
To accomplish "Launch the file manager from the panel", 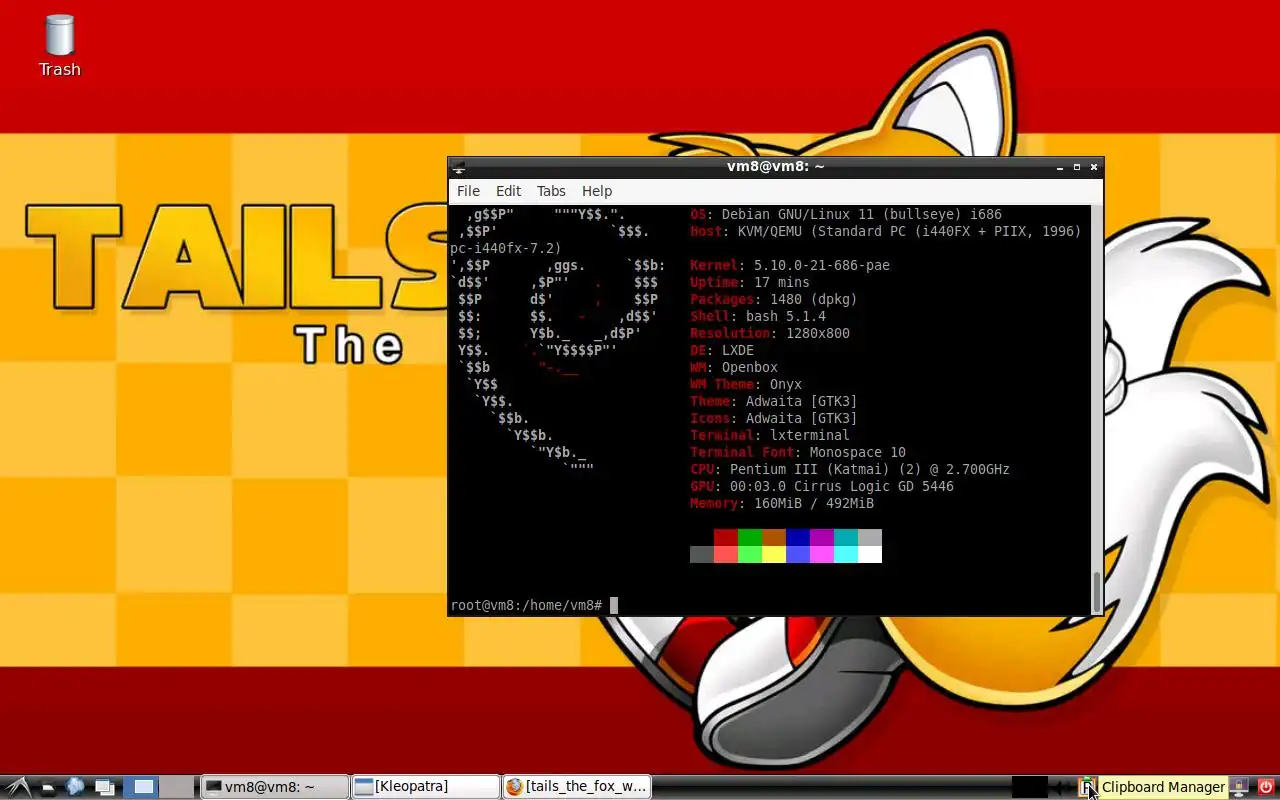I will pyautogui.click(x=47, y=787).
